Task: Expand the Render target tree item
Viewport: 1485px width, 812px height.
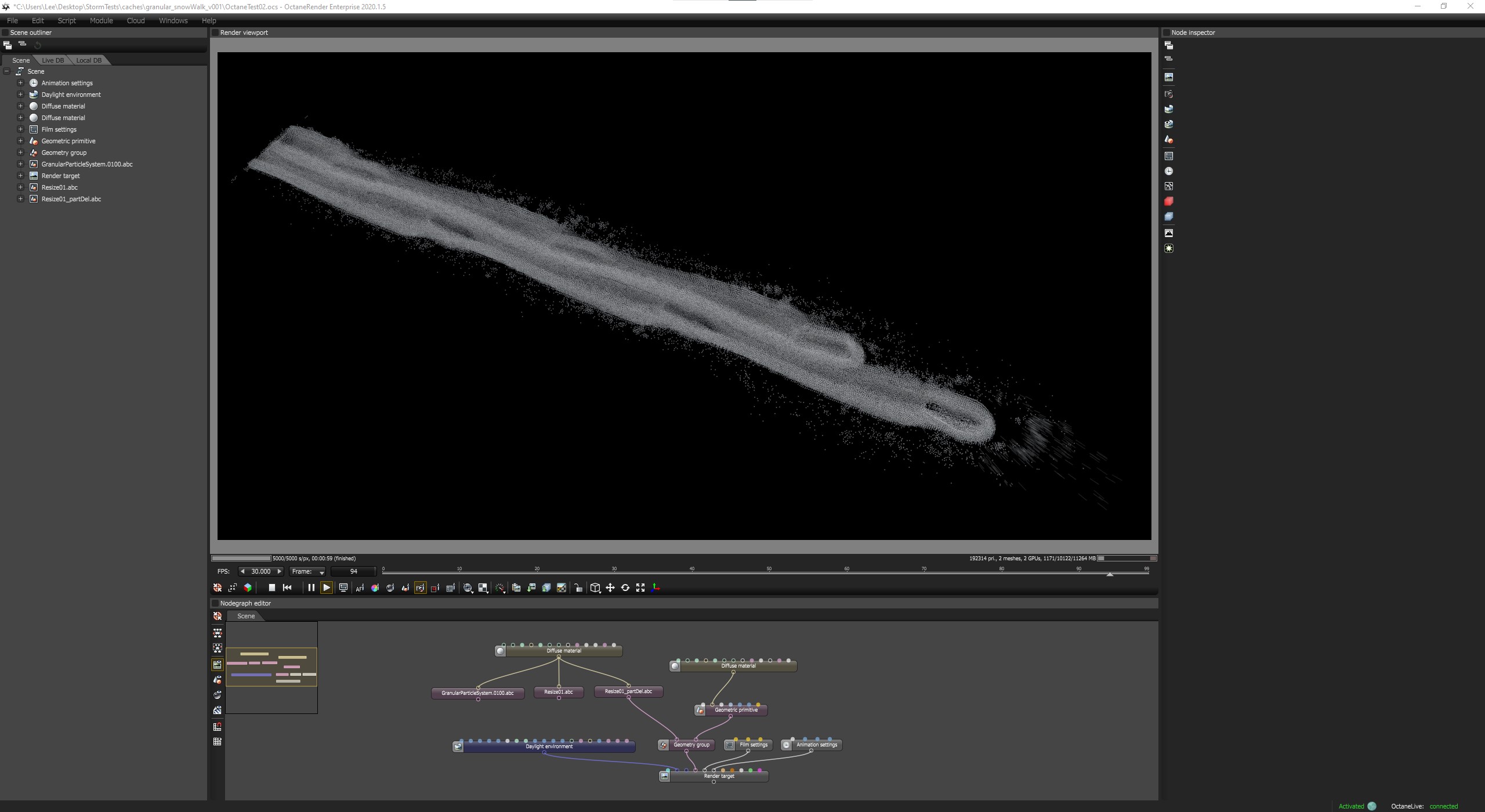Action: click(x=20, y=176)
